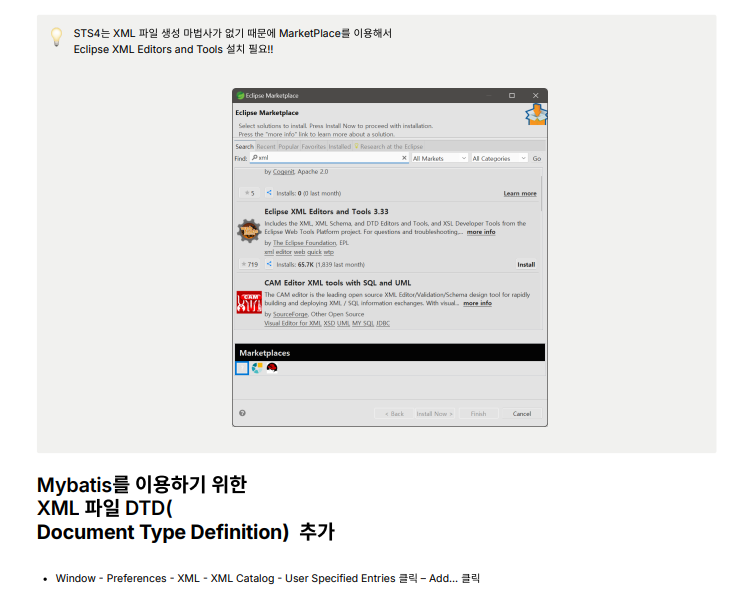Screen dimensions: 739x607
Task: Open the help question mark icon
Action: (242, 413)
